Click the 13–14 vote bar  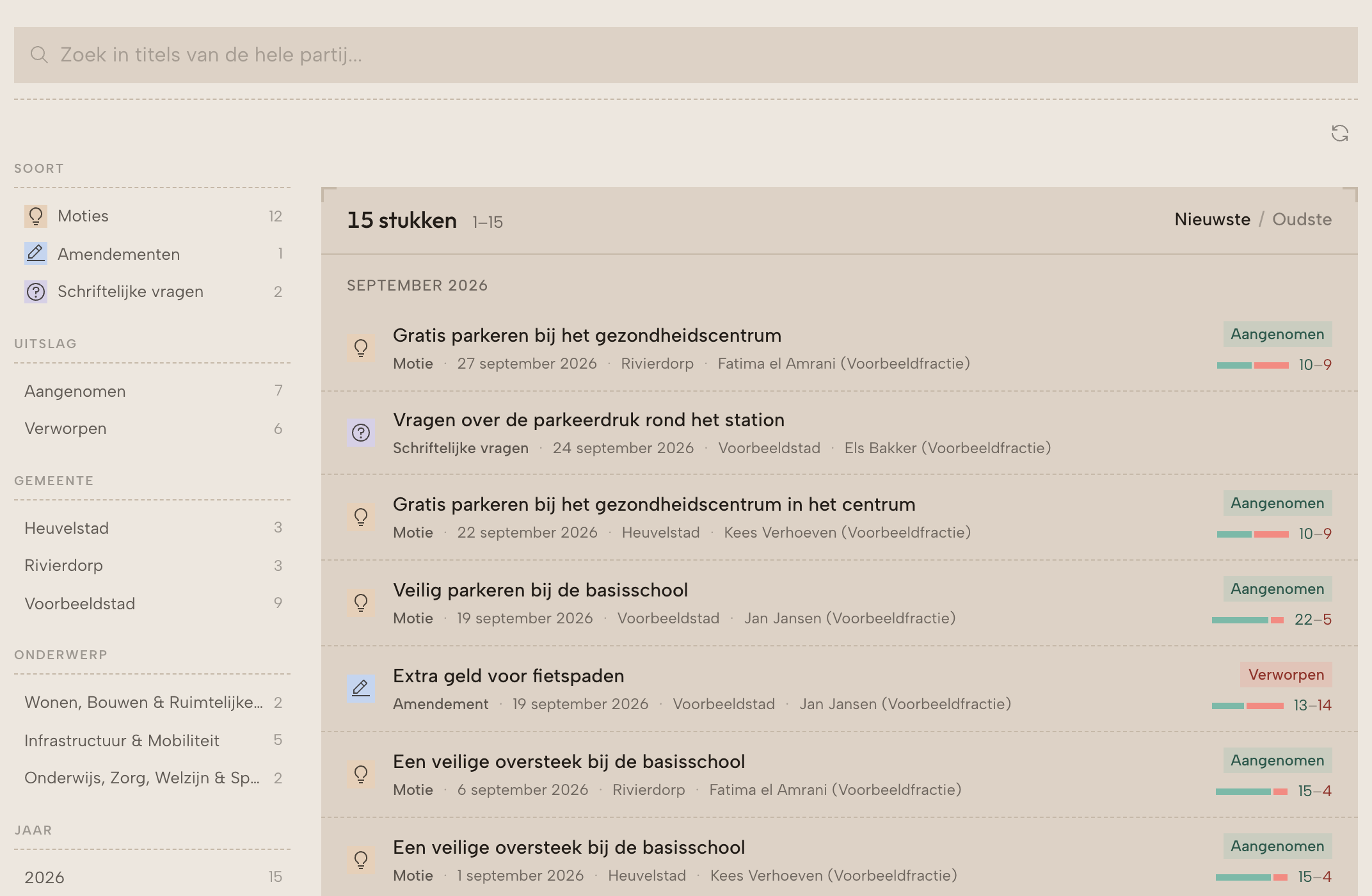tap(1247, 706)
